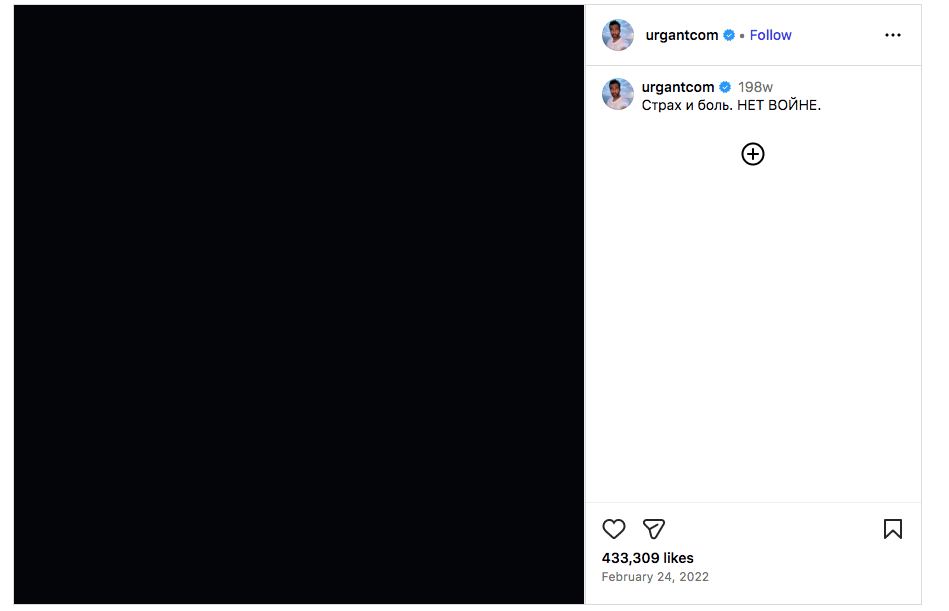The height and width of the screenshot is (611, 949).
Task: Open urgantcom profile from header username
Action: (682, 35)
